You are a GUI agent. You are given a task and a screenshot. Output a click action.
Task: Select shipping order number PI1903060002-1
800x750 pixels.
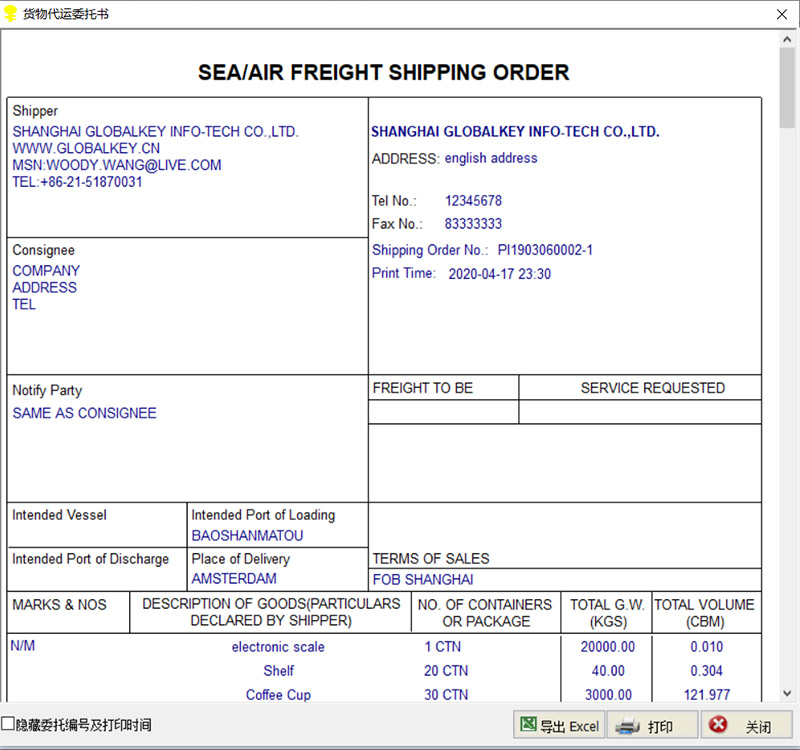pos(545,250)
